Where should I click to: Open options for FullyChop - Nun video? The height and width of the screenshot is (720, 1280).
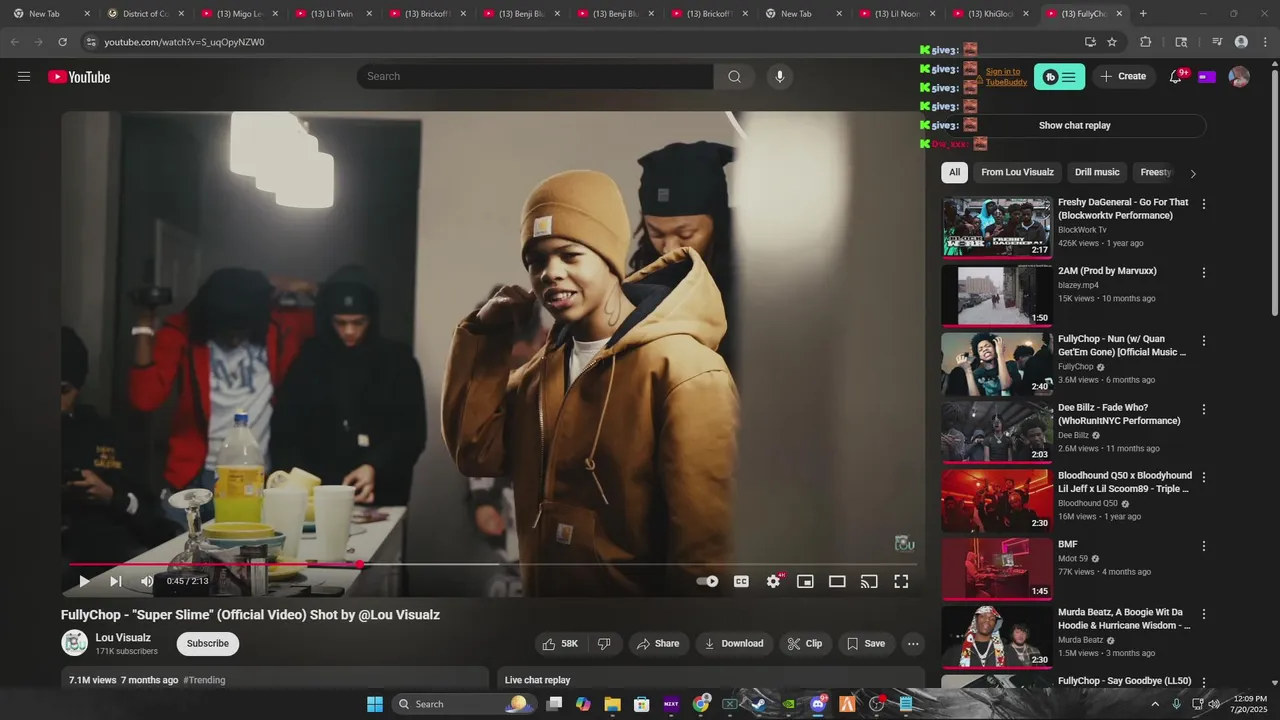pos(1204,341)
